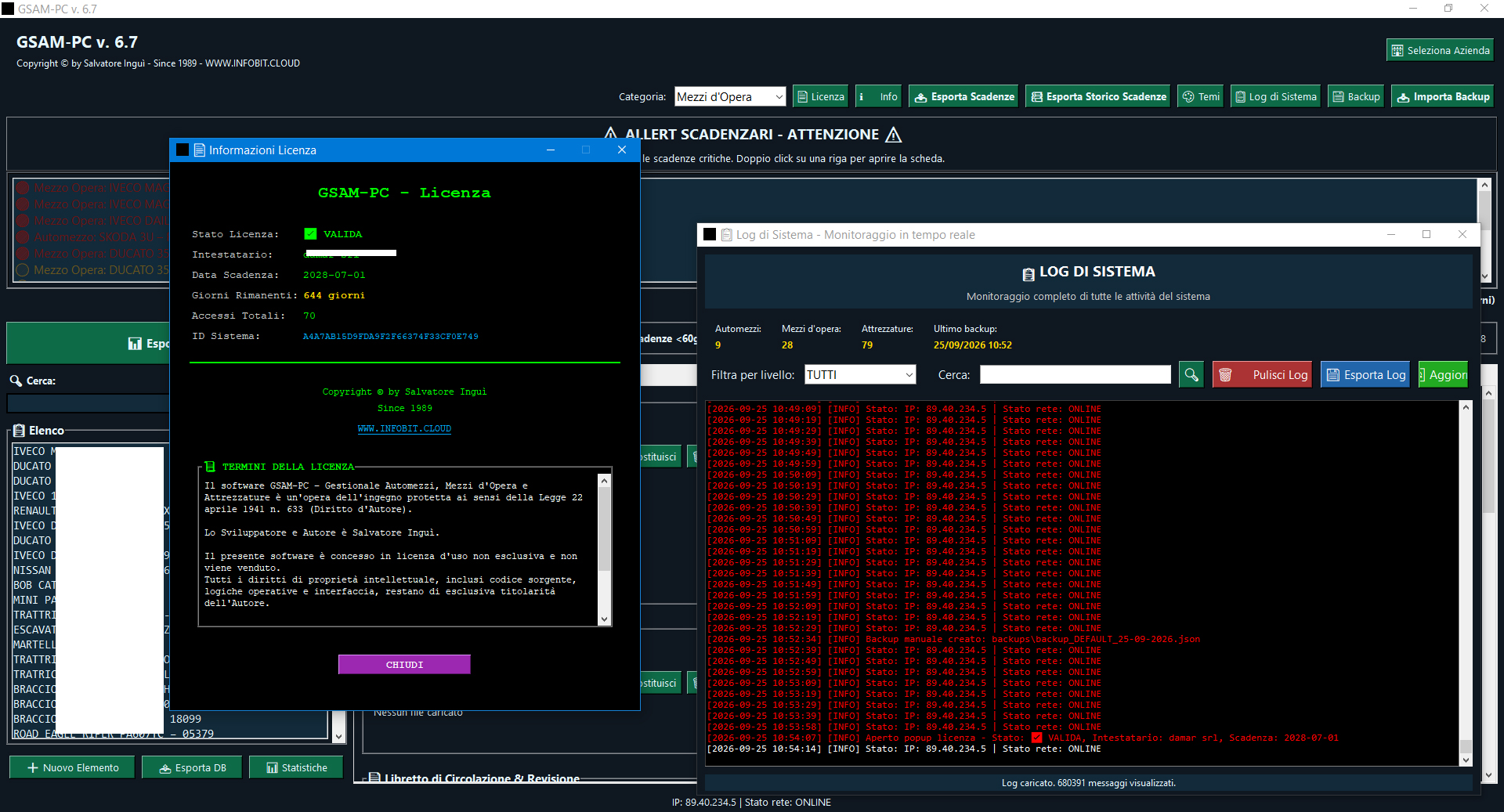
Task: Click log output scrollbar up arrow
Action: [x=1466, y=407]
